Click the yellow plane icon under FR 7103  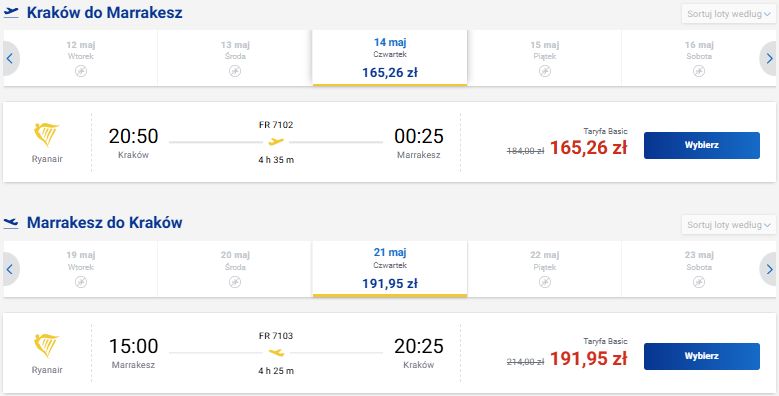[x=276, y=353]
